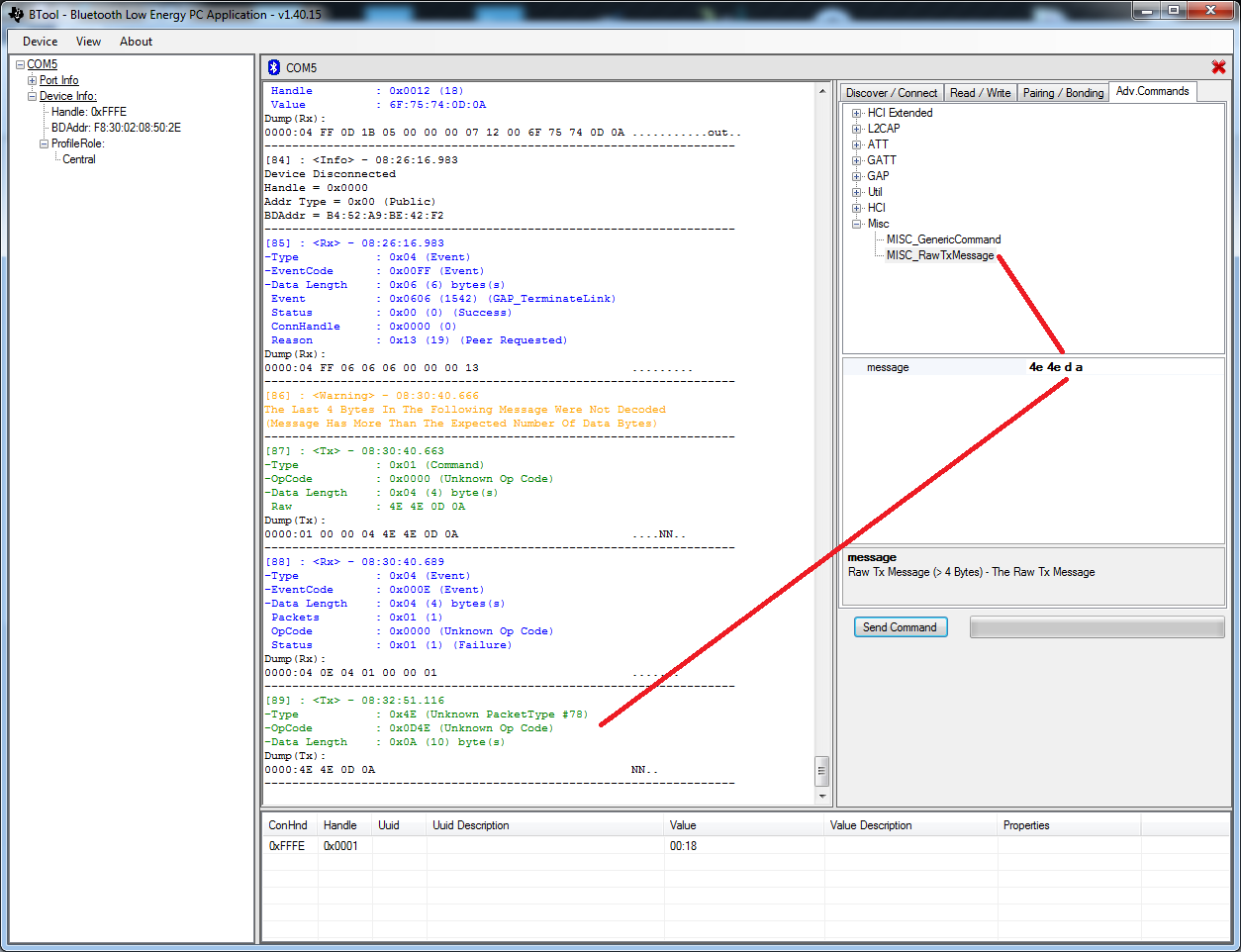Close COM5 panel with the red X
The width and height of the screenshot is (1241, 952).
point(1218,67)
